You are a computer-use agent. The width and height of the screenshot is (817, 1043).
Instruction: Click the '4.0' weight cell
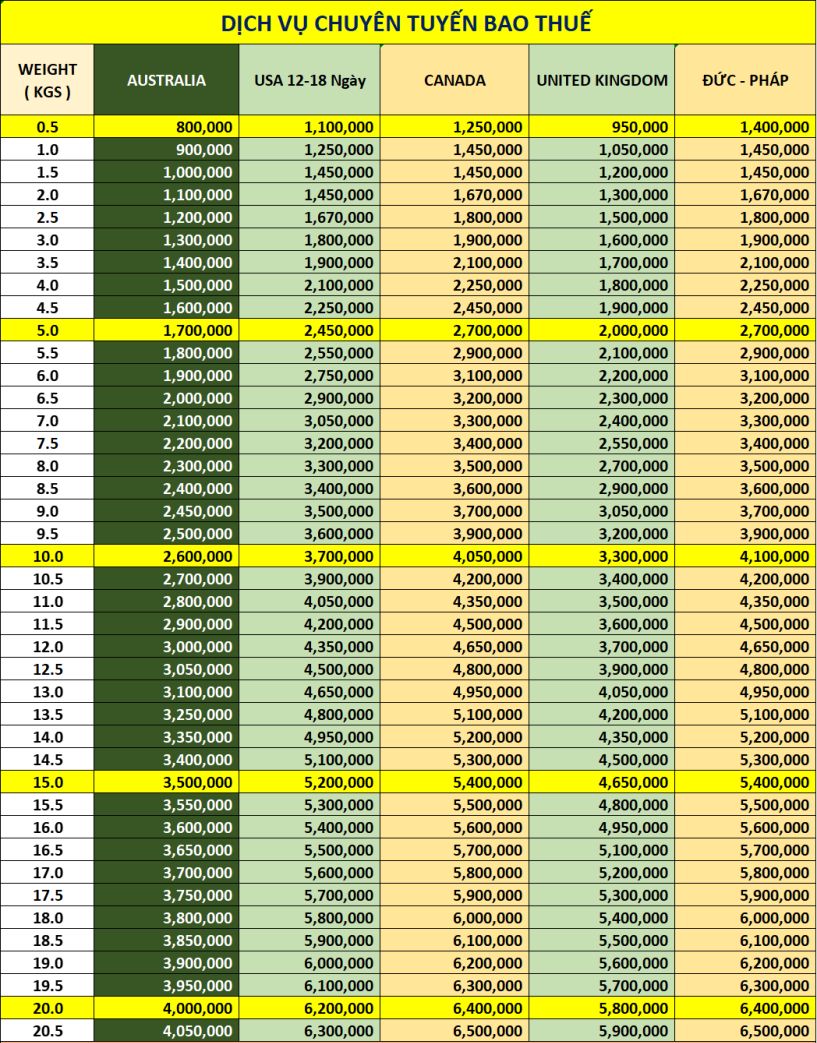[x=47, y=285]
